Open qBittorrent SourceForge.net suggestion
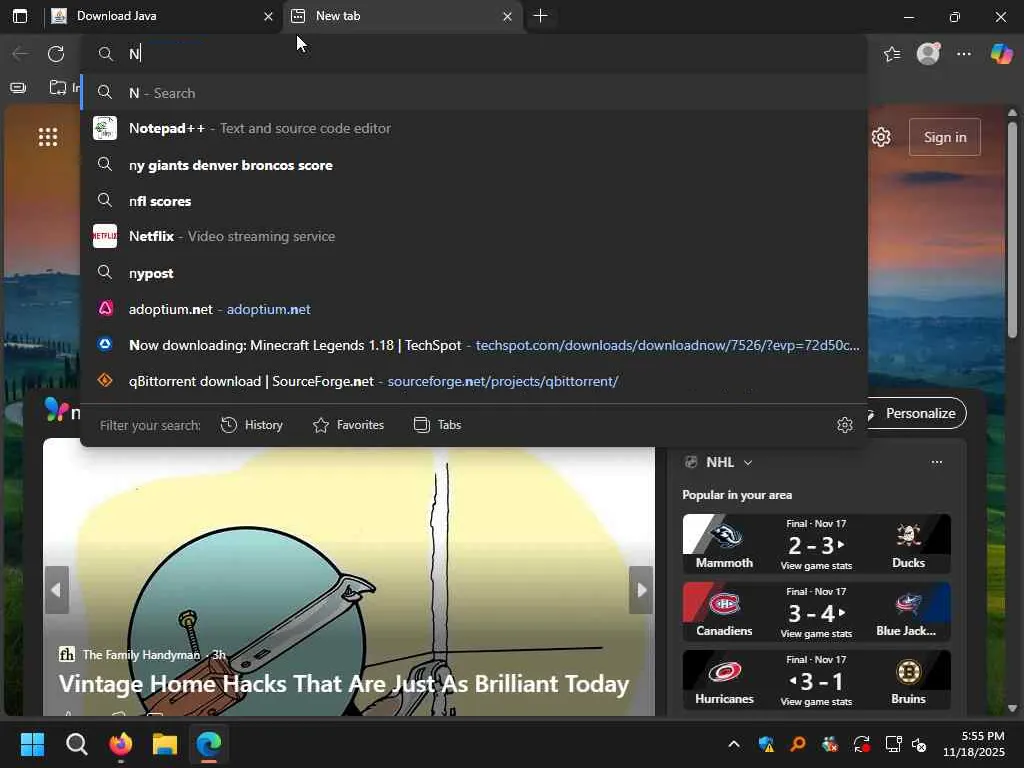1024x768 pixels. pyautogui.click(x=474, y=381)
